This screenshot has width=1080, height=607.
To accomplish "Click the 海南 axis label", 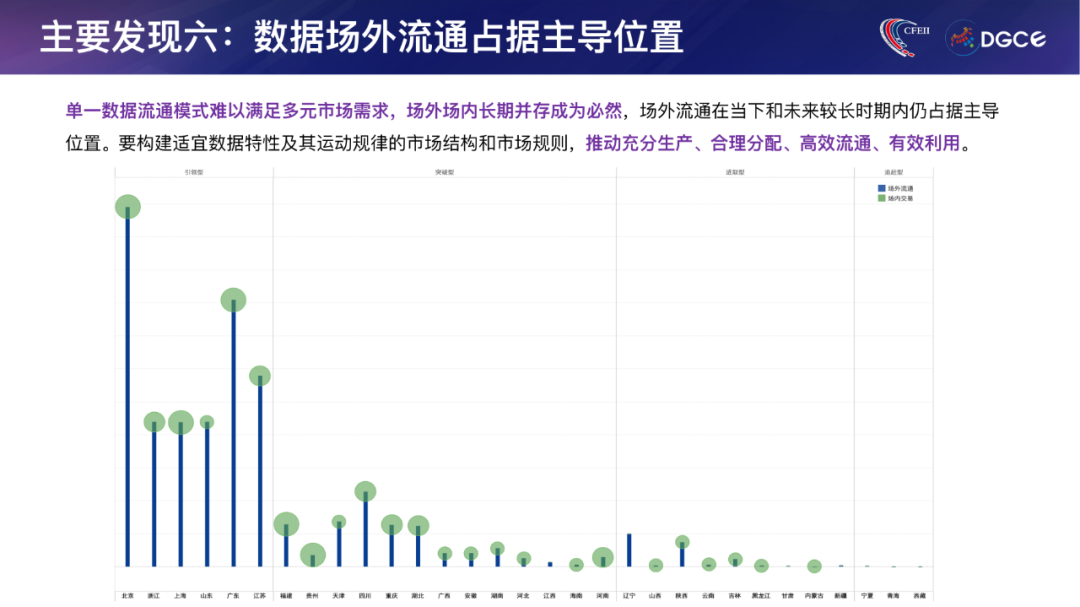I will (577, 596).
